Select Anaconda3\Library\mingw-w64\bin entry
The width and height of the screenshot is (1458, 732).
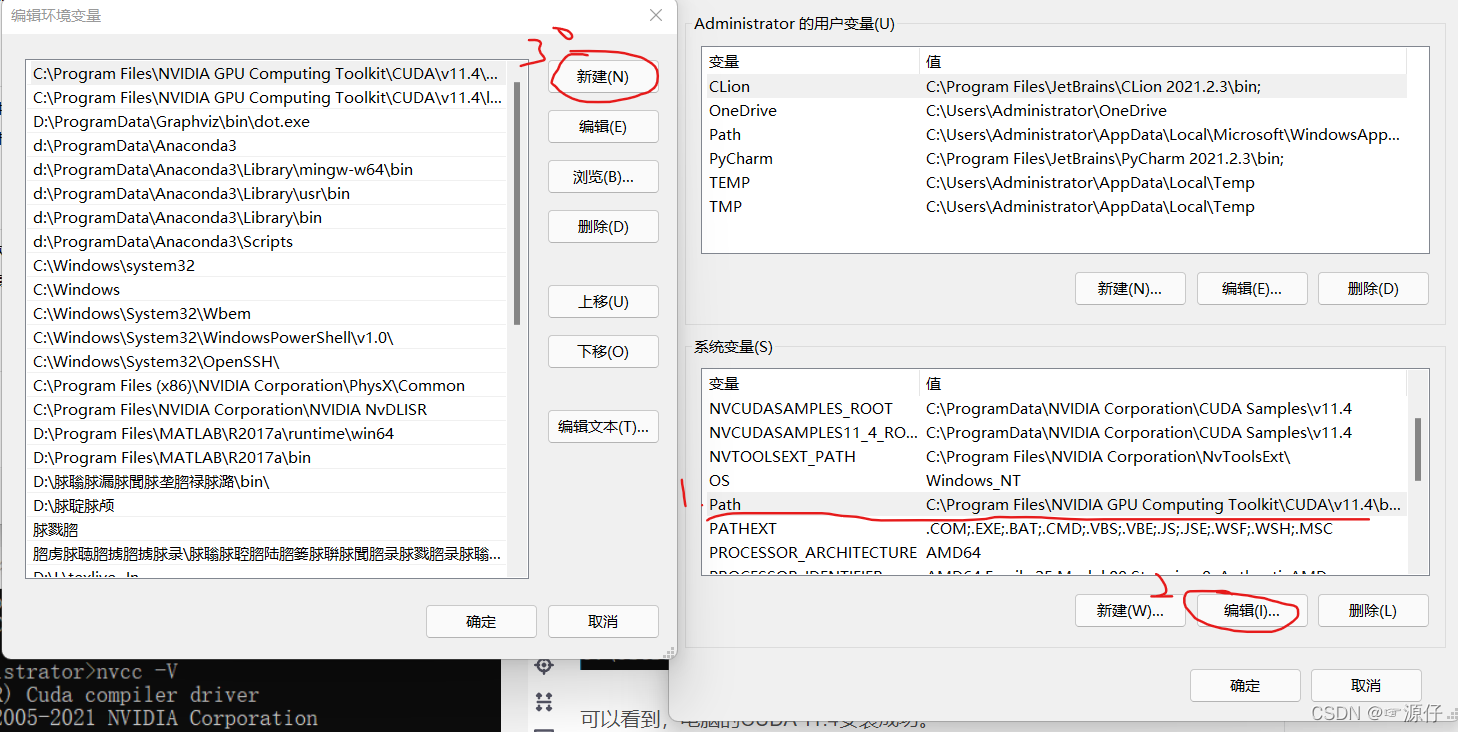[x=268, y=170]
